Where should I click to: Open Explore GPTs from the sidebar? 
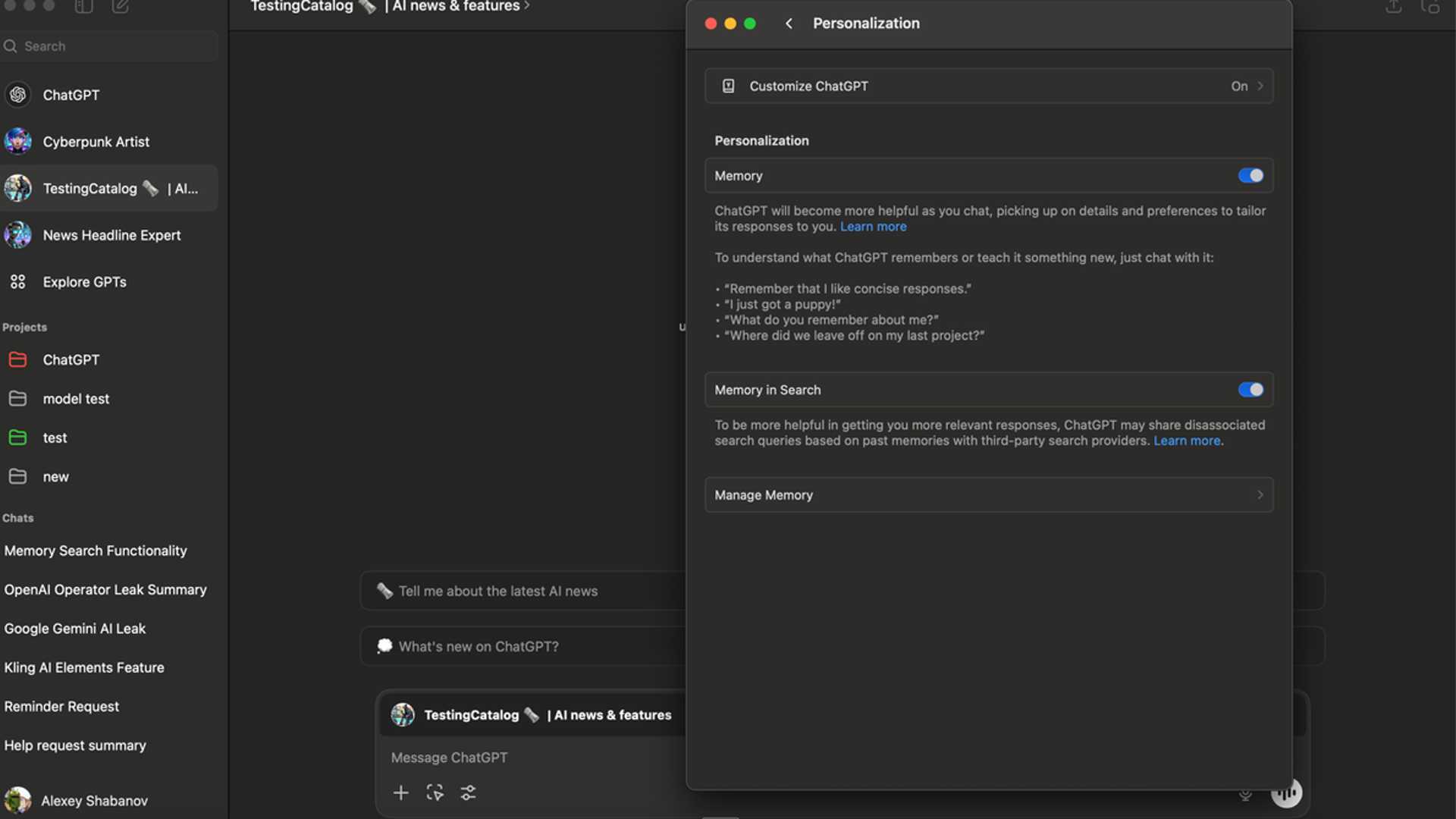(x=84, y=281)
